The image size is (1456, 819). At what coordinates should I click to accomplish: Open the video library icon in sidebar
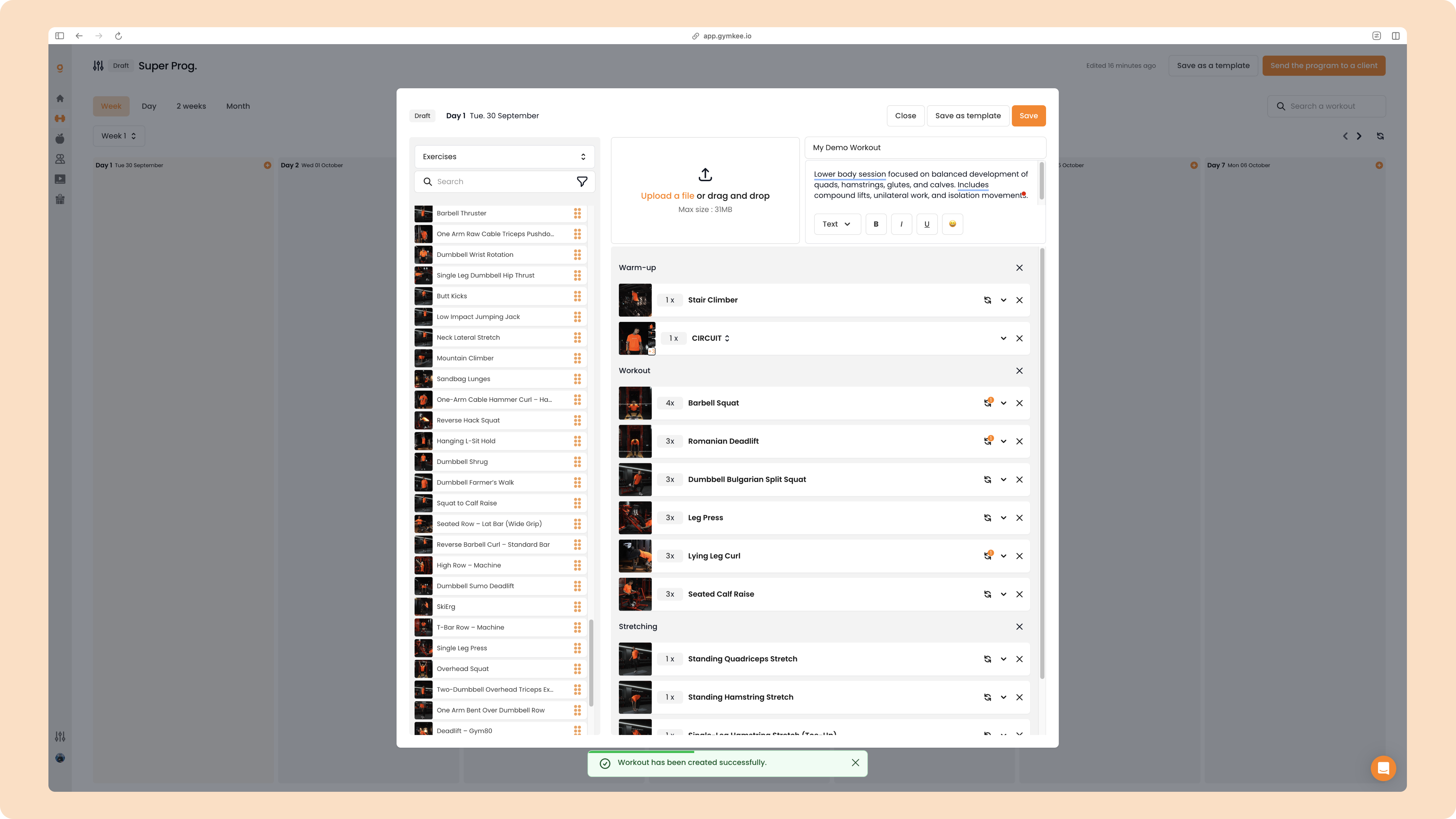pos(60,179)
